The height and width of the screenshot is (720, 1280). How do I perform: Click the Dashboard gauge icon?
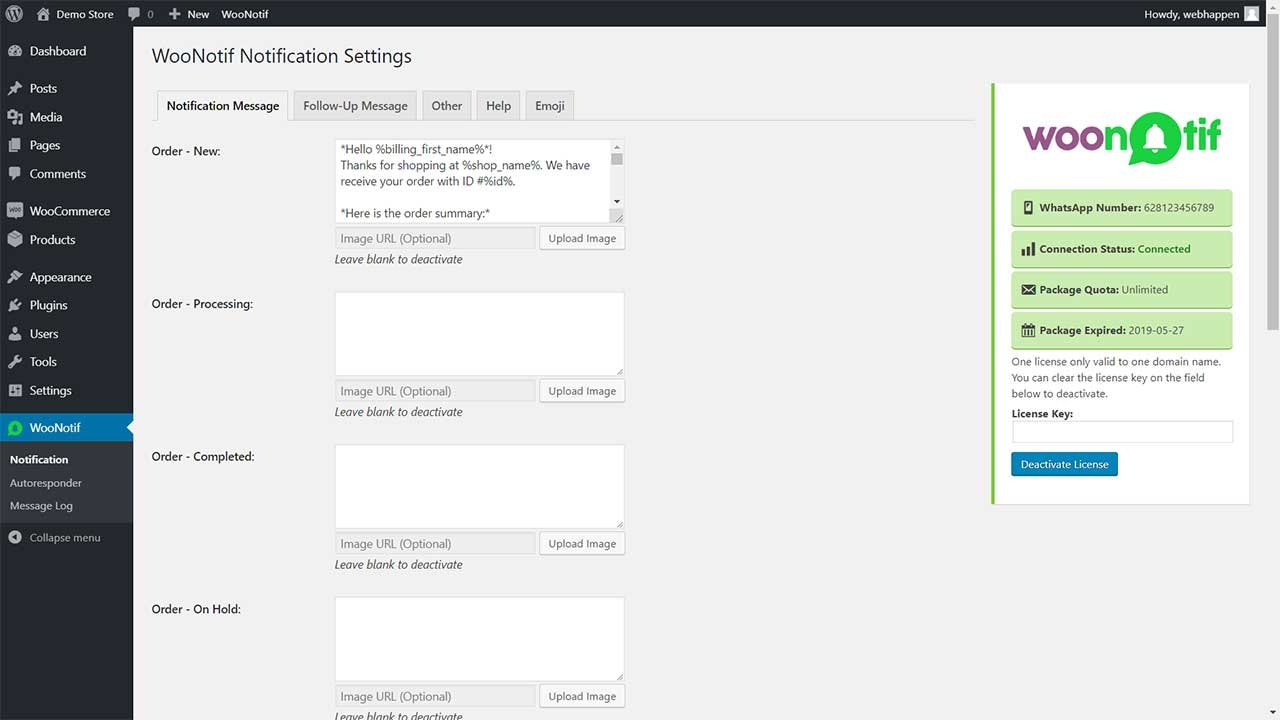click(x=15, y=51)
